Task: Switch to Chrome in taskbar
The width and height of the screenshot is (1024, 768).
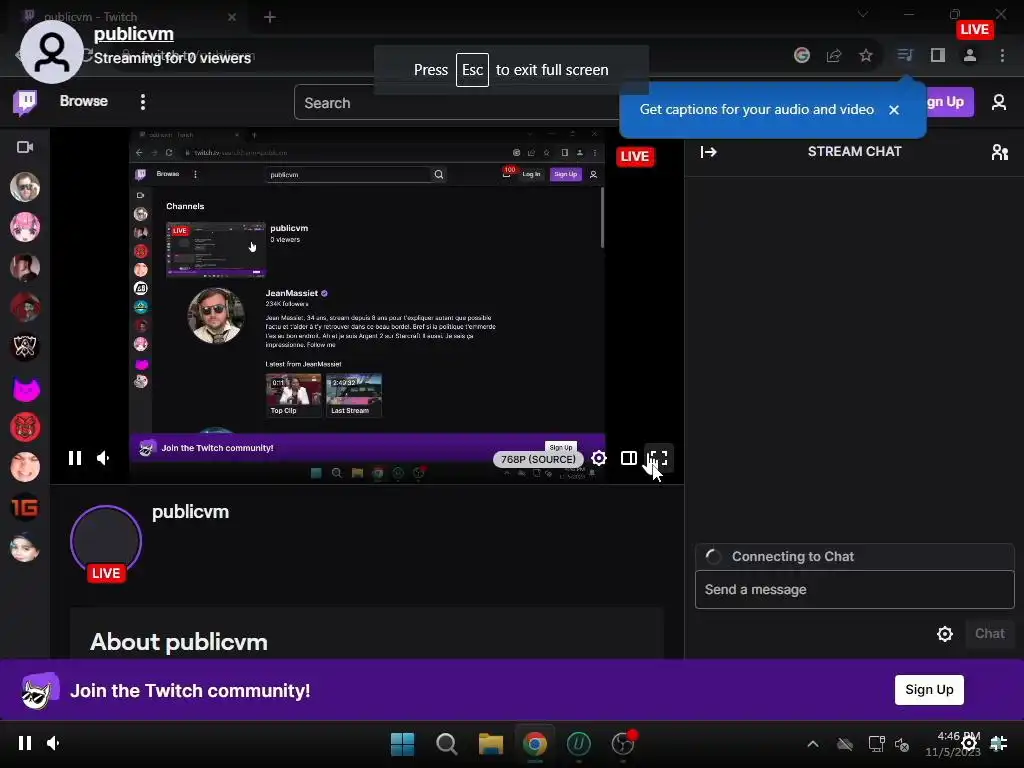Action: pyautogui.click(x=535, y=744)
